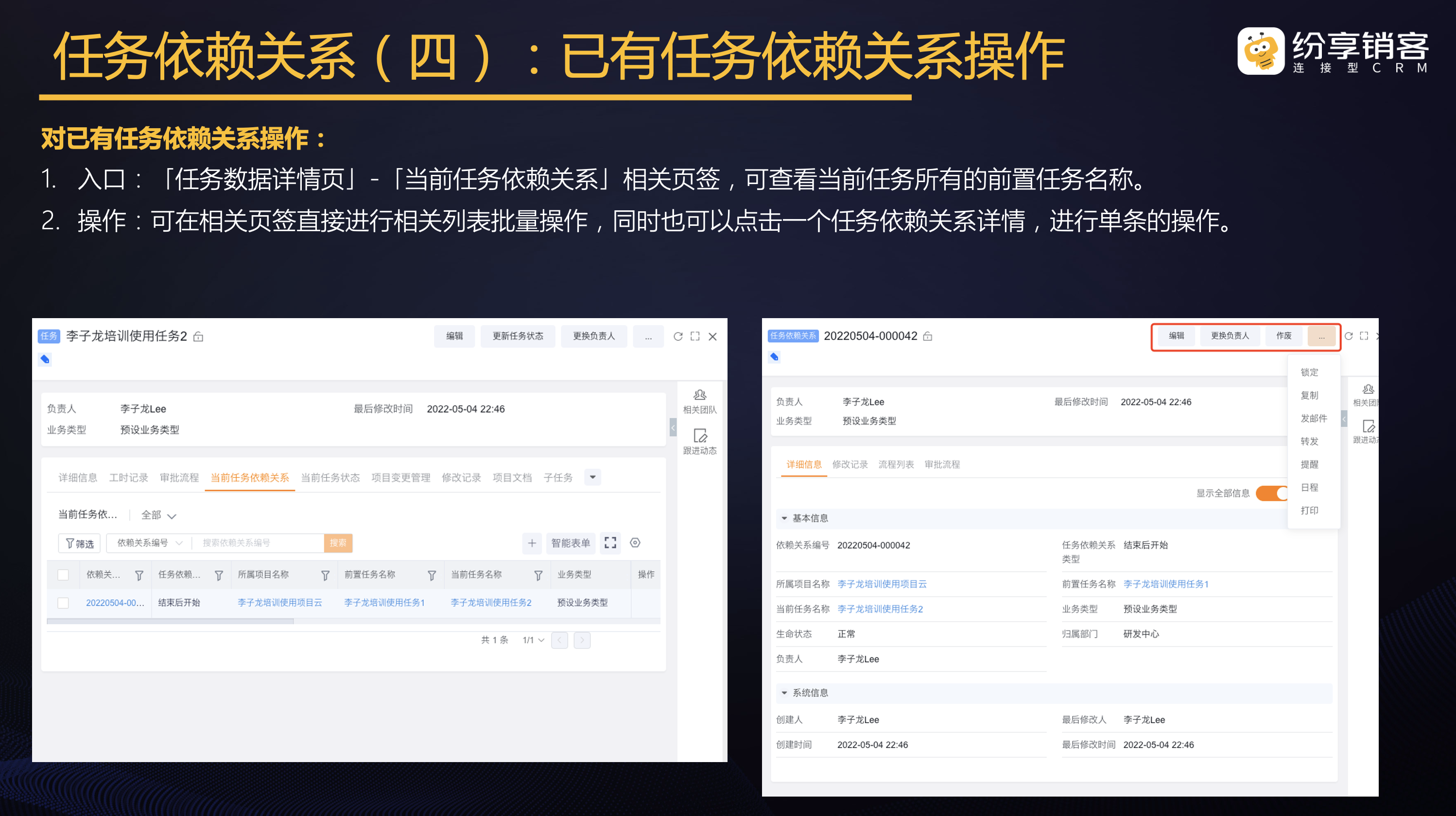Open table column settings gear icon
Screen dimensions: 1456x816
point(635,543)
